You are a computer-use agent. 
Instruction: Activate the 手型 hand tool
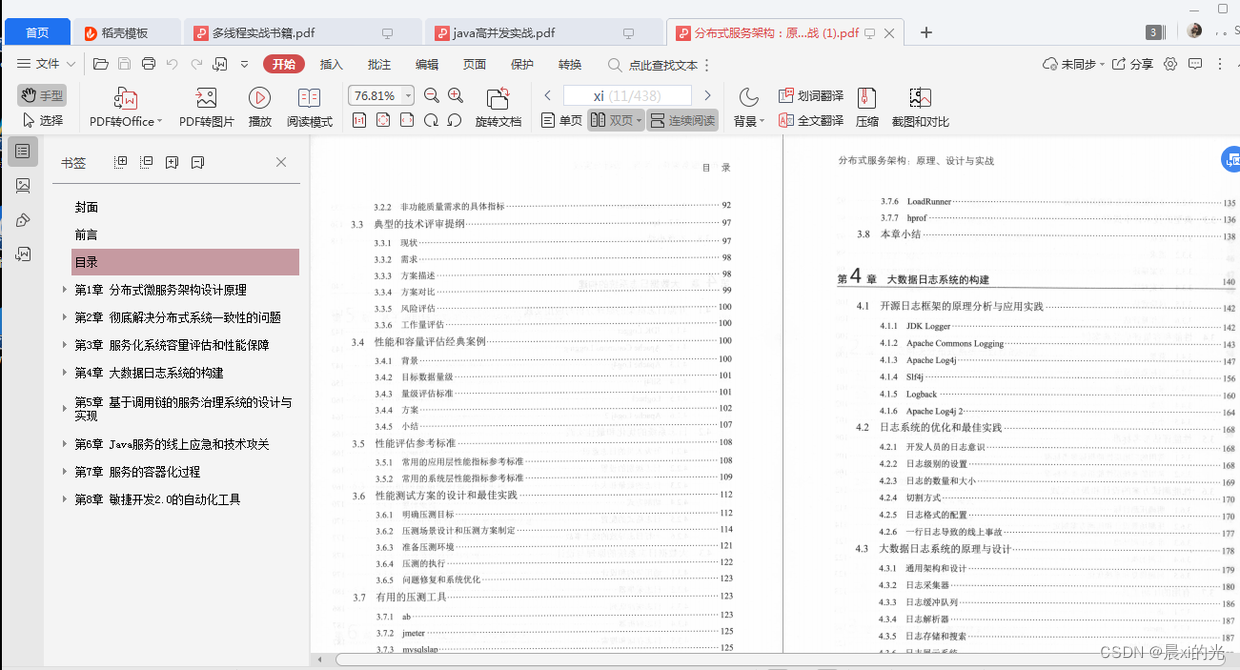(x=42, y=95)
